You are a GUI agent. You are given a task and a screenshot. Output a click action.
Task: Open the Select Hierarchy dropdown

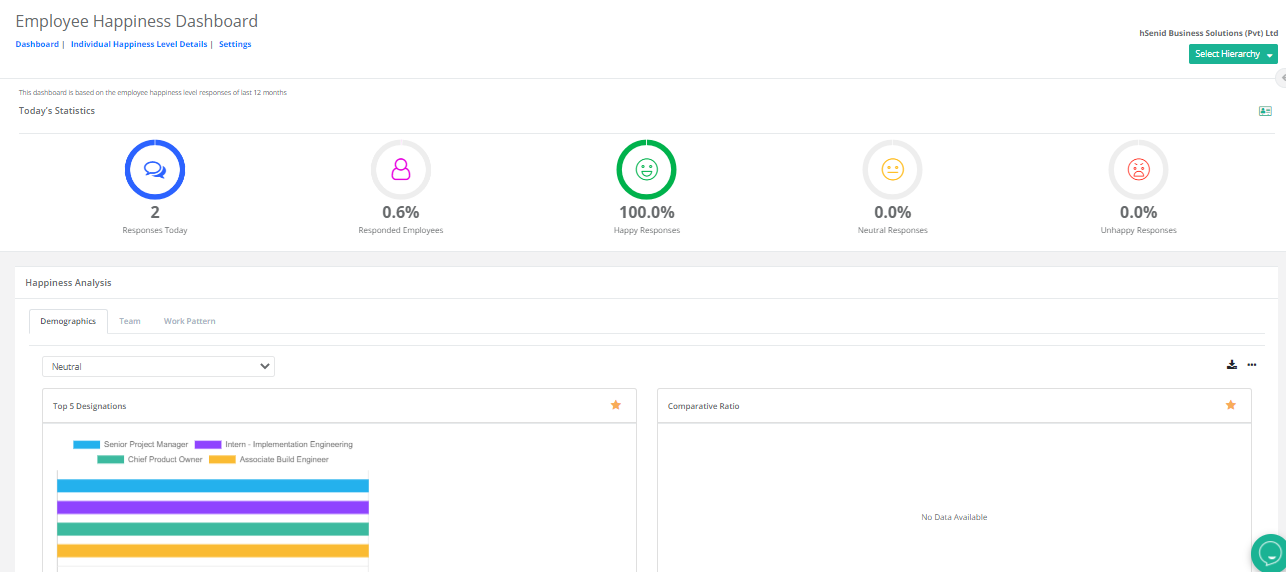coord(1233,54)
